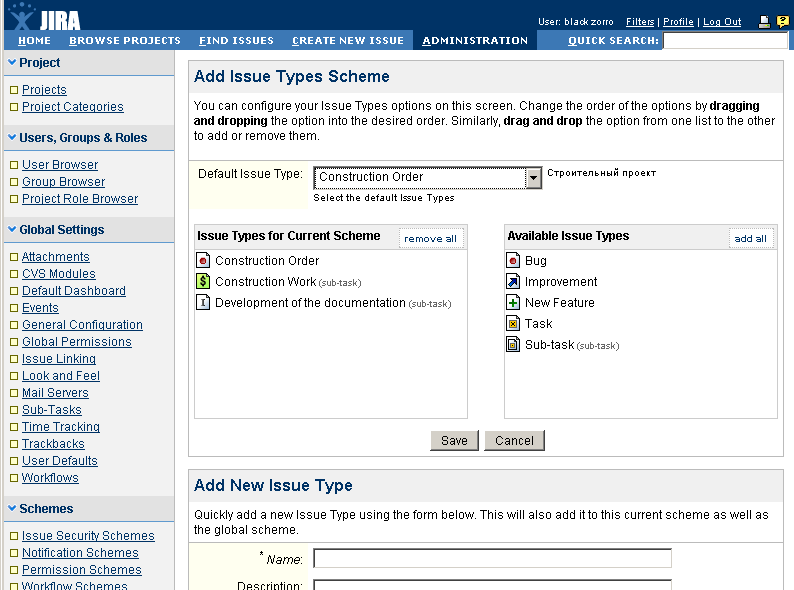Collapse the Global Settings sidebar section
The image size is (794, 590).
[12, 230]
